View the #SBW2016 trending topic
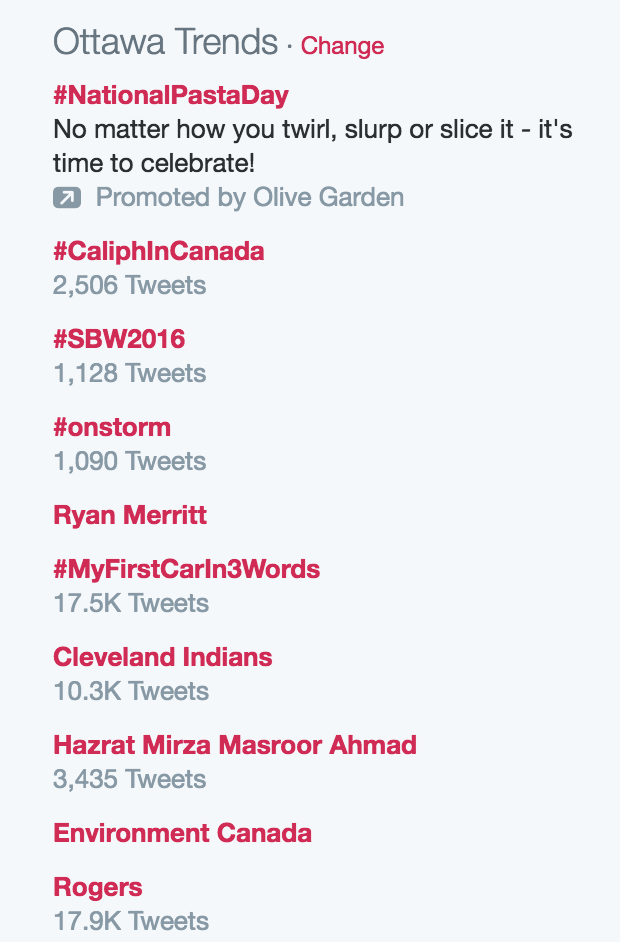This screenshot has height=942, width=620. pyautogui.click(x=119, y=339)
